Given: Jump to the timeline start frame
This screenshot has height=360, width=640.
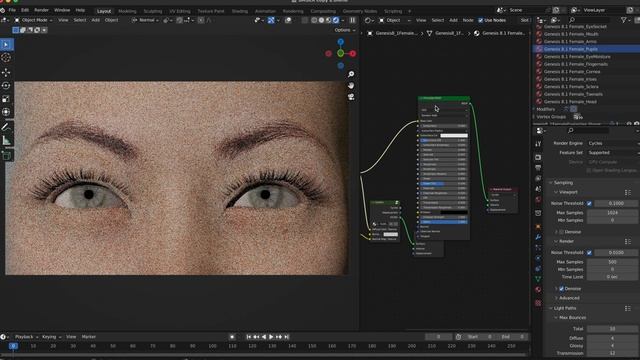Looking at the screenshot, I should point(249,337).
